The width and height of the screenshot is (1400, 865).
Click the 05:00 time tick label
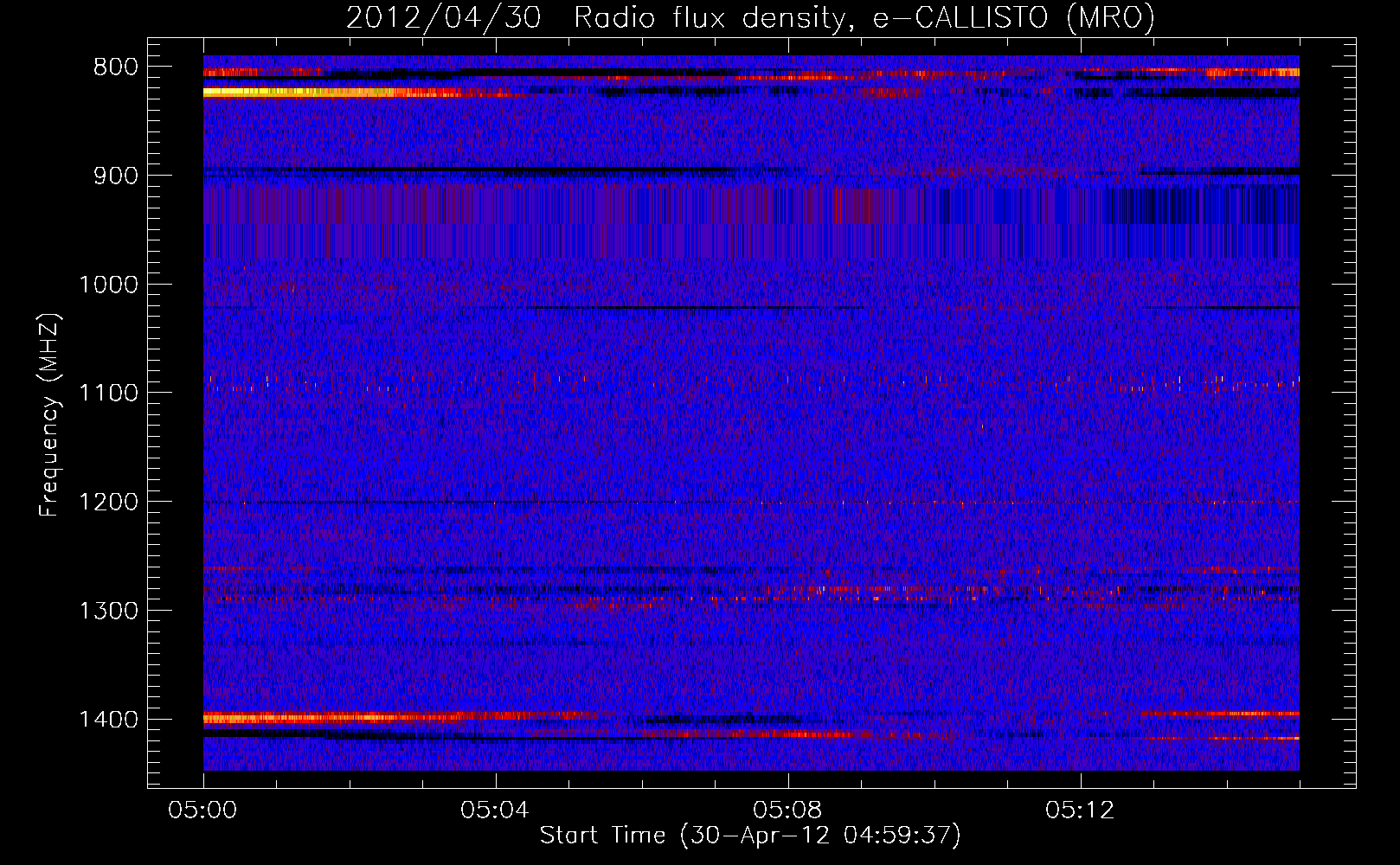click(202, 811)
